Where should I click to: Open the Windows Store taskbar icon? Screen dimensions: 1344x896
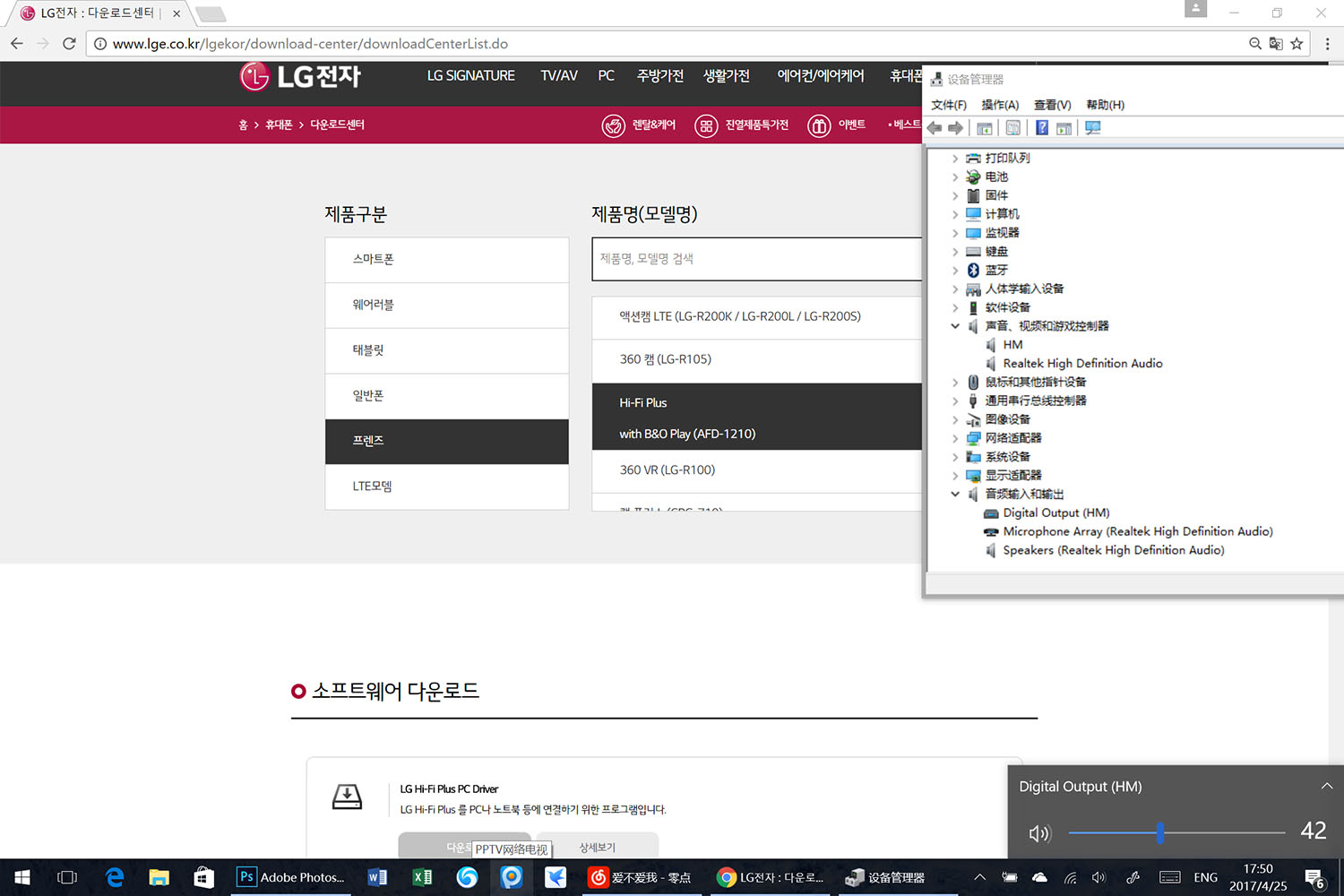pyautogui.click(x=204, y=877)
